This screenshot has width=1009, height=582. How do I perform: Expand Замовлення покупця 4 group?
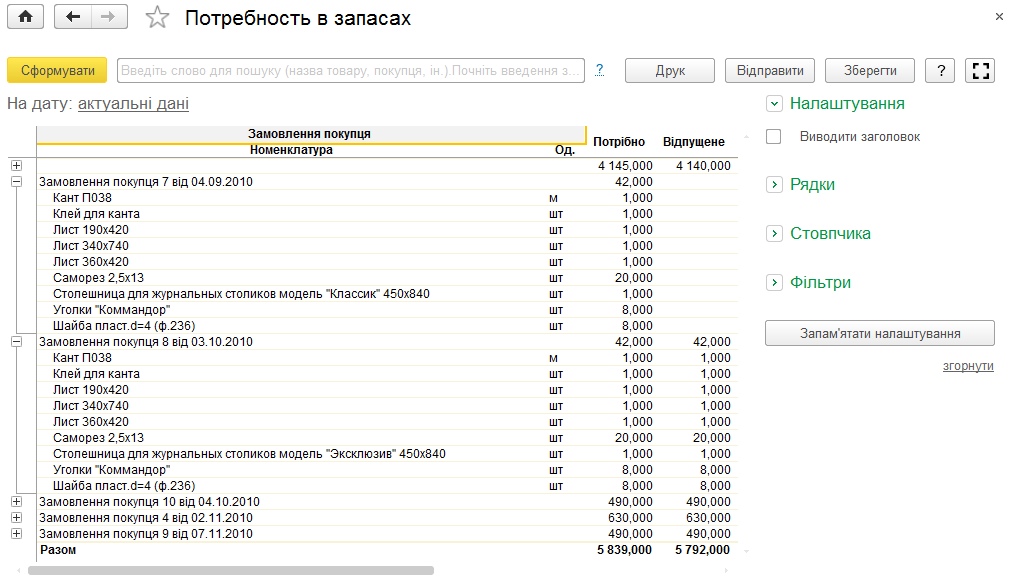coord(17,518)
